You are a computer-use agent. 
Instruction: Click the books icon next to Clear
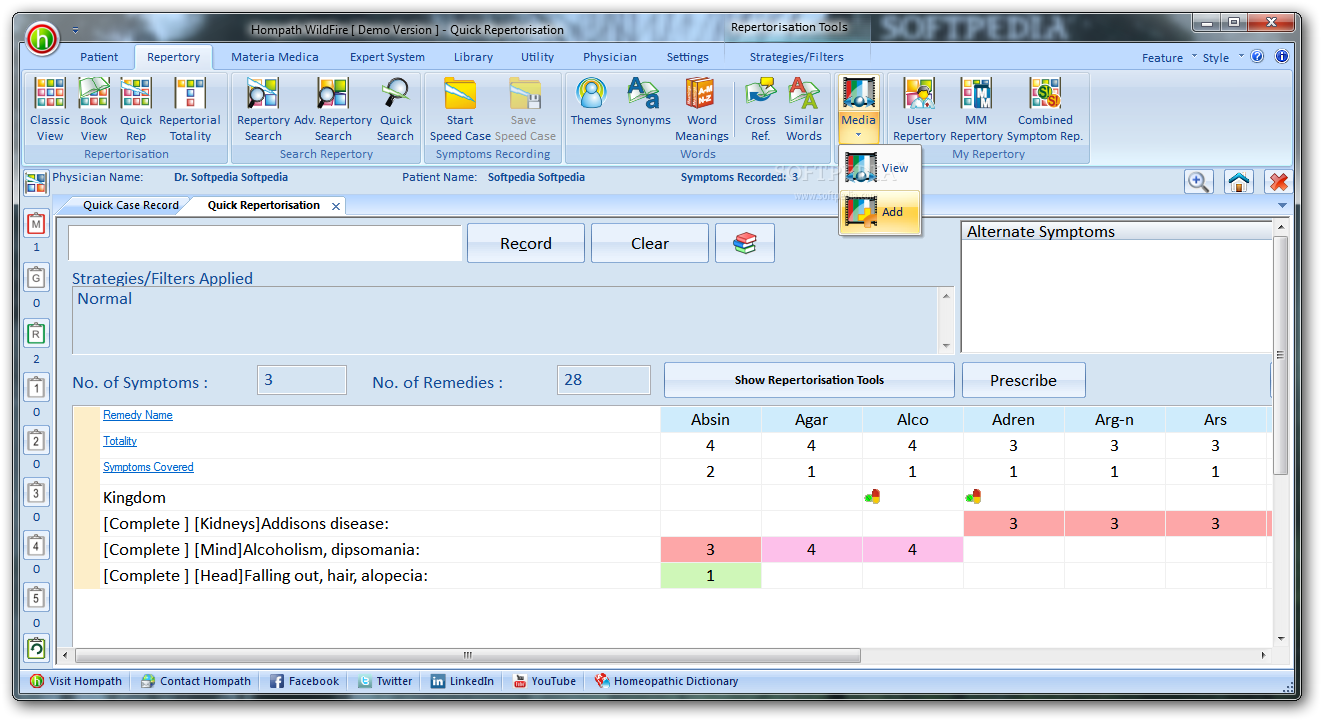[745, 243]
